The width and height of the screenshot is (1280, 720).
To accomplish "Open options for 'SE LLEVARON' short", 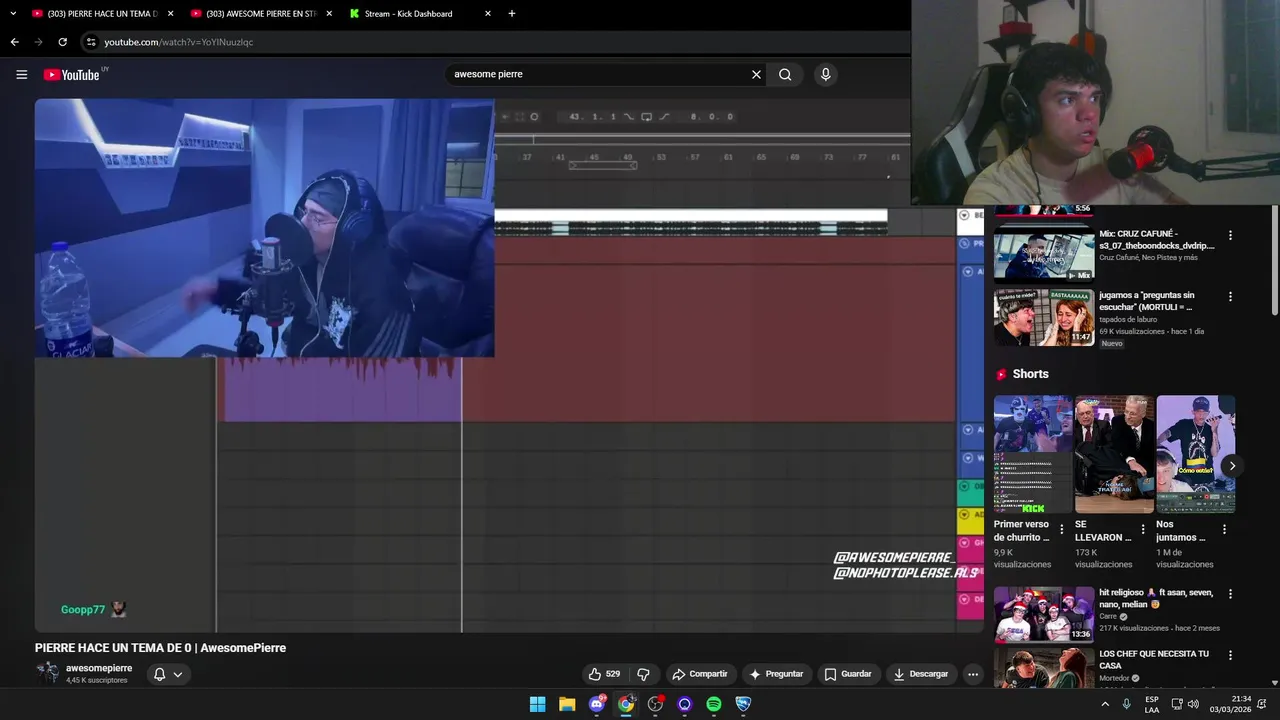I will [1143, 530].
